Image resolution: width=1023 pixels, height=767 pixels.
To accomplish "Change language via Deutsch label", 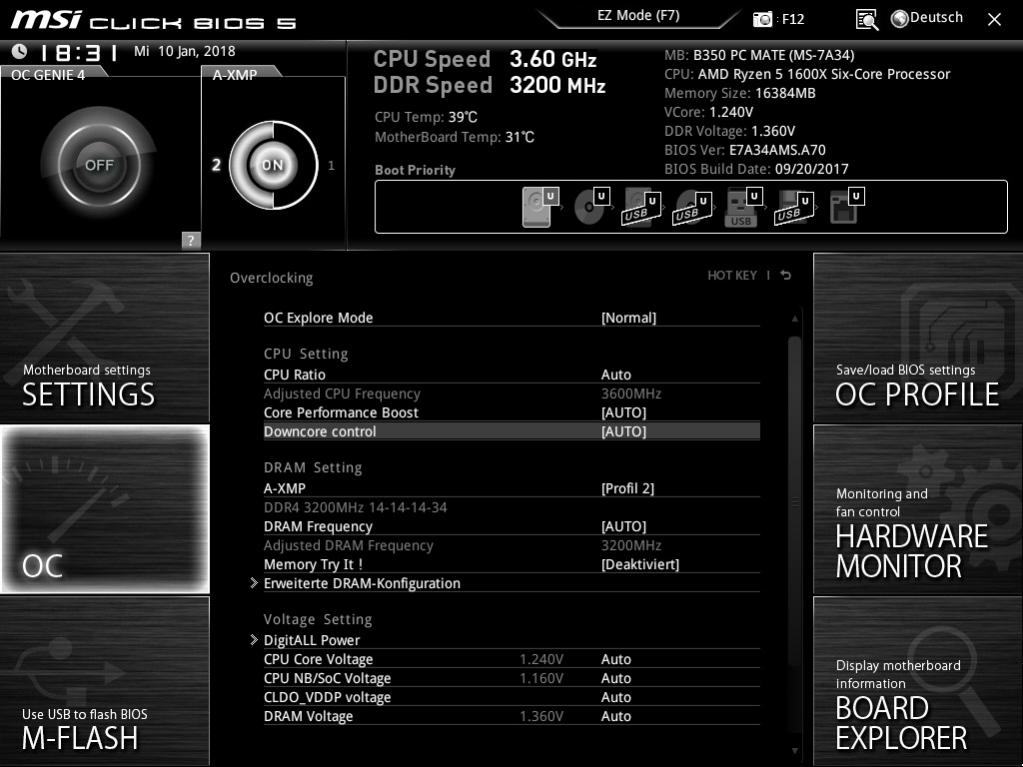I will tap(936, 18).
